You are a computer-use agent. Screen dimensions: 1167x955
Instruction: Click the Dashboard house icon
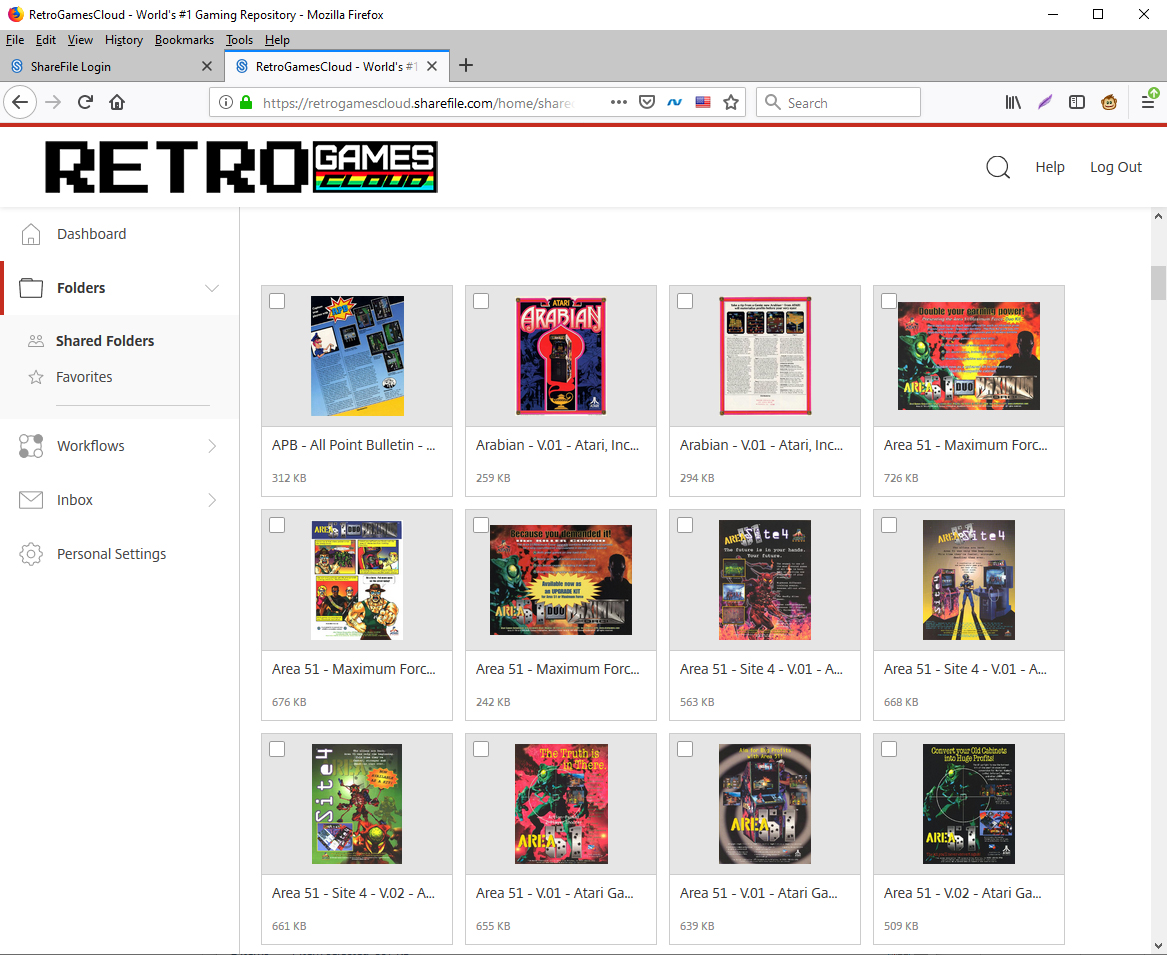pyautogui.click(x=31, y=234)
